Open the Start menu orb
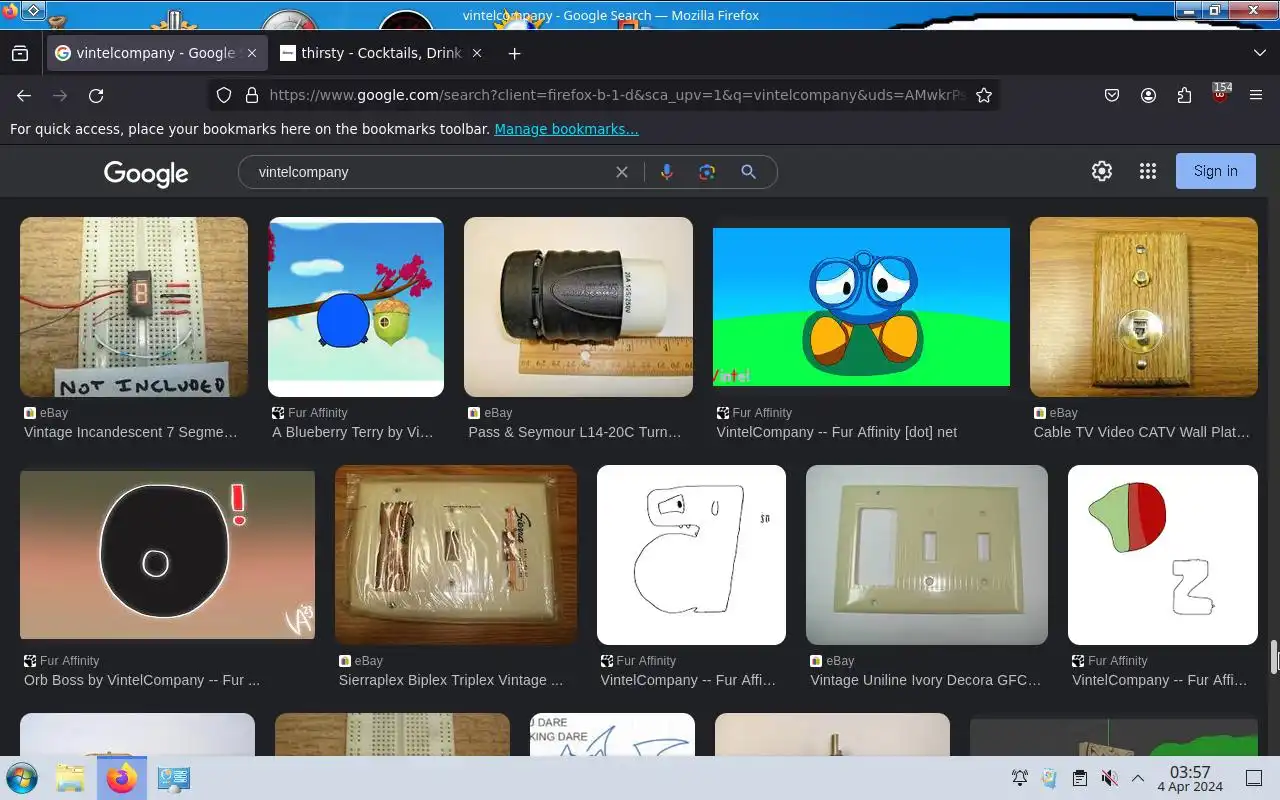1280x800 pixels. tap(22, 778)
